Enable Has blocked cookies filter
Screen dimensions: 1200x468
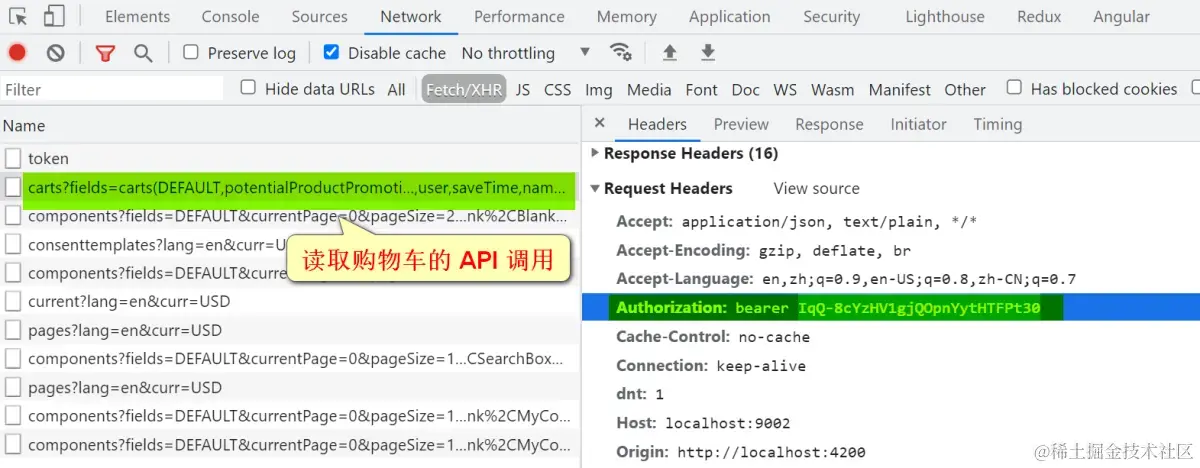pyautogui.click(x=1014, y=88)
